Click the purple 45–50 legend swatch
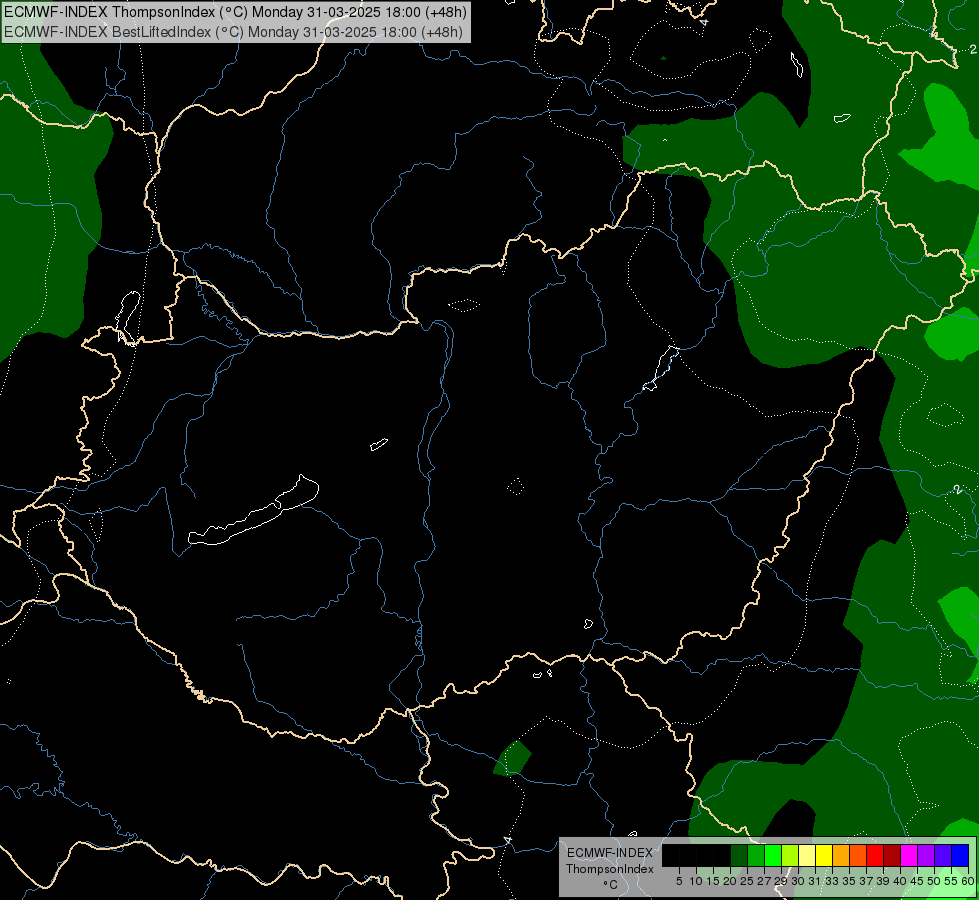The width and height of the screenshot is (979, 900). pyautogui.click(x=926, y=855)
